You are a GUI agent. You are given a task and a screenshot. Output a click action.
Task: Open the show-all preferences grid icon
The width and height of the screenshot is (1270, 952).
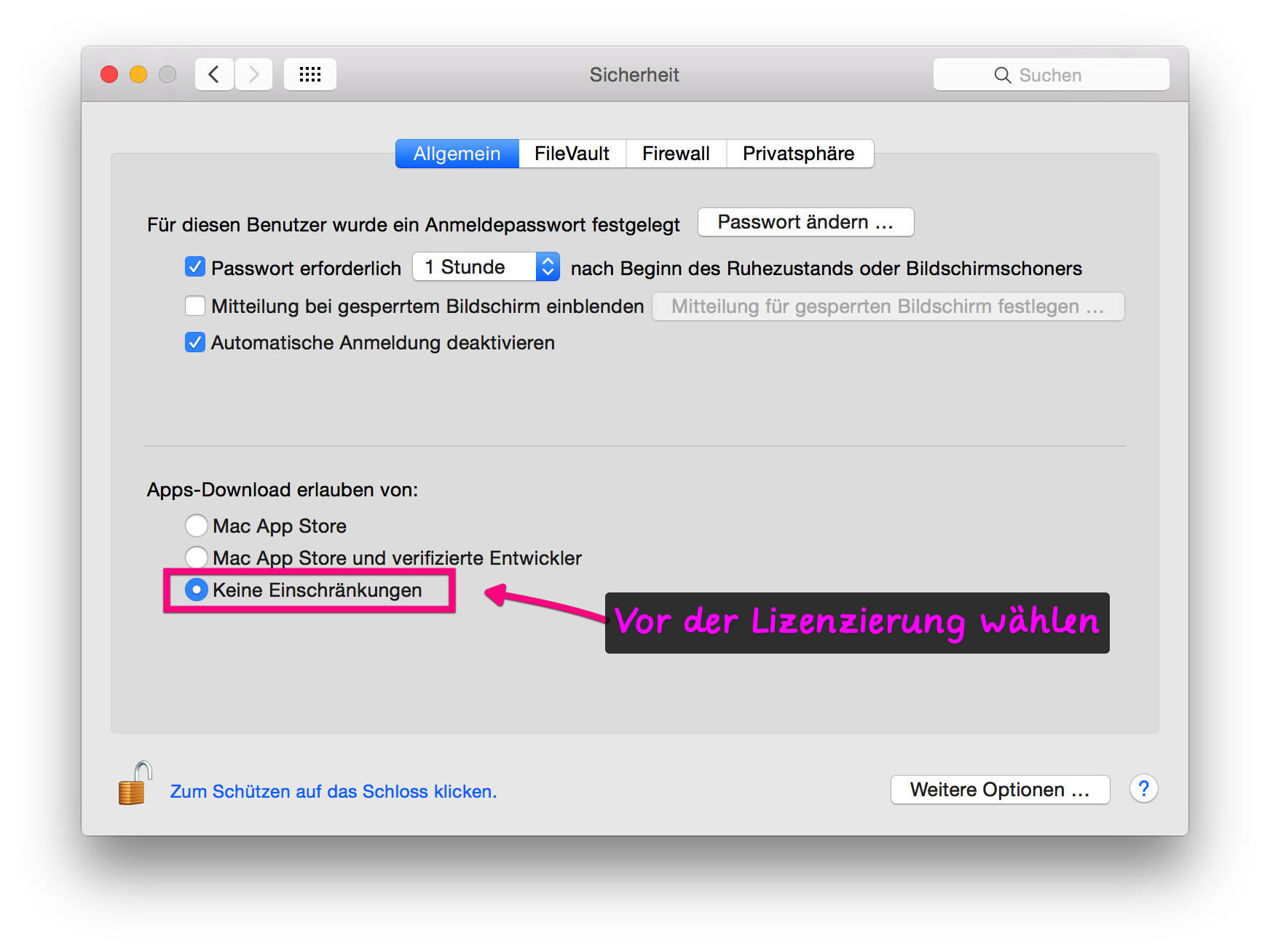pos(309,74)
